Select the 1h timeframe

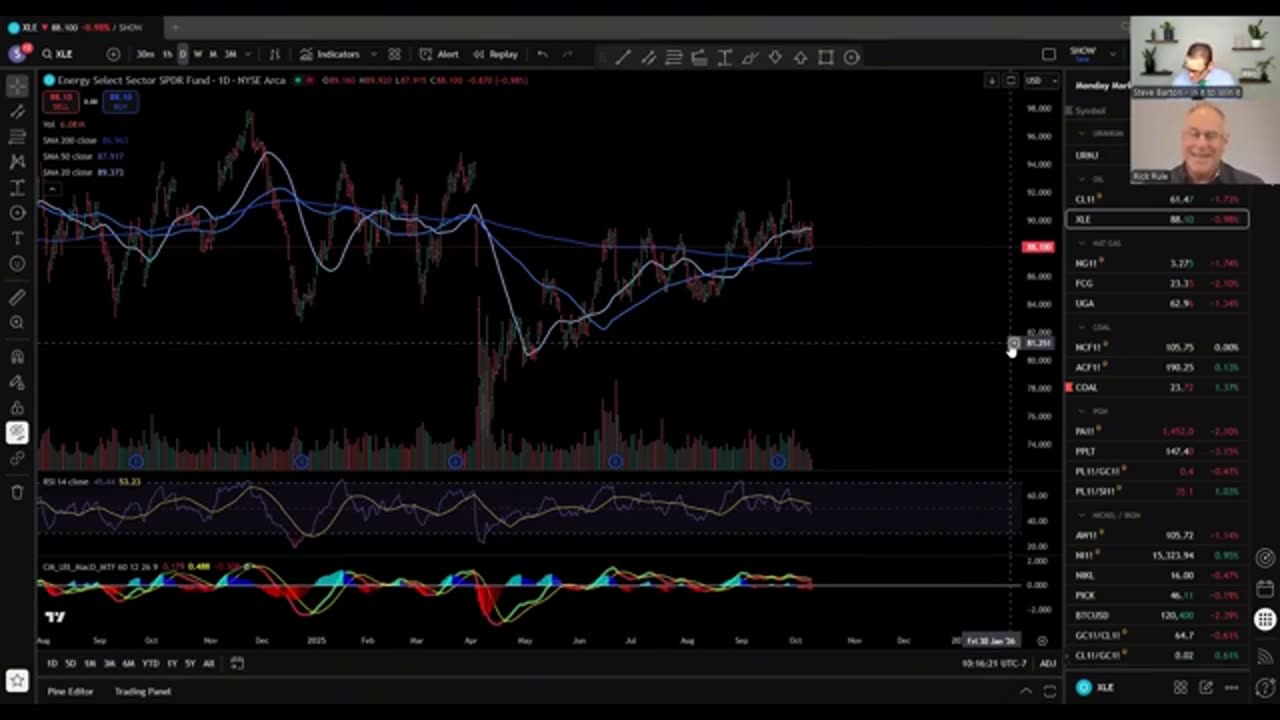tap(167, 54)
